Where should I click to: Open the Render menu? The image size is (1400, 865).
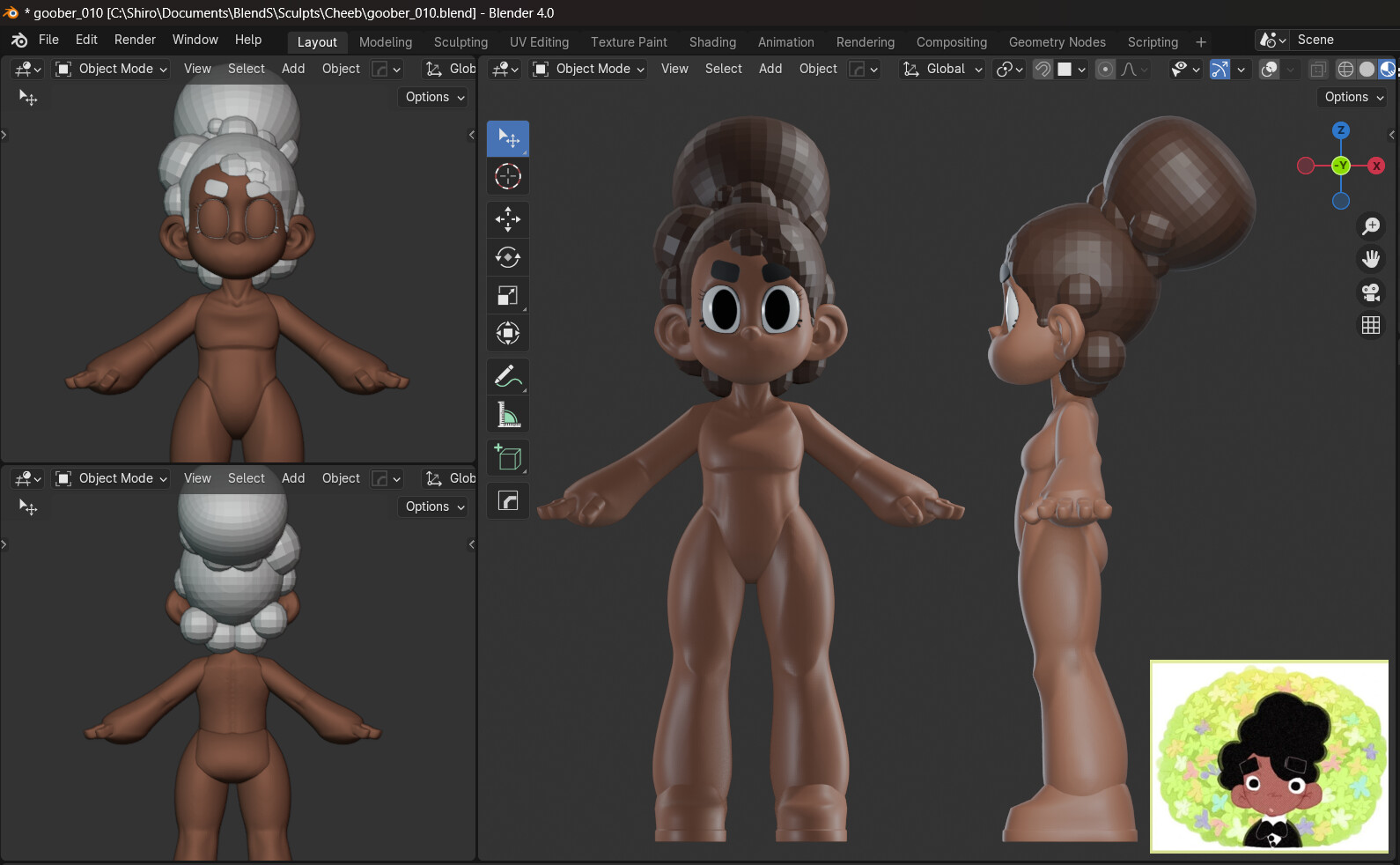pos(135,40)
